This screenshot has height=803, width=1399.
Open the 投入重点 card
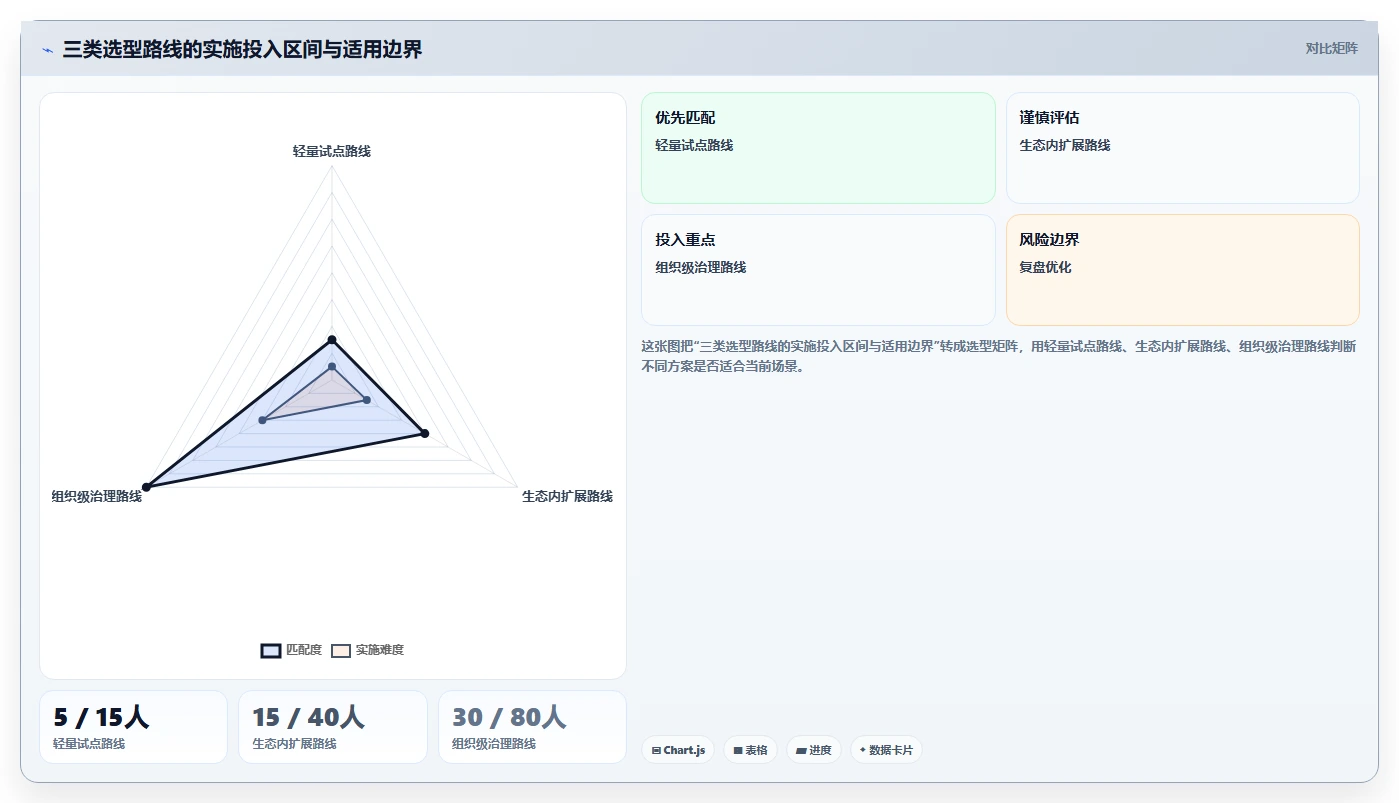click(x=818, y=270)
